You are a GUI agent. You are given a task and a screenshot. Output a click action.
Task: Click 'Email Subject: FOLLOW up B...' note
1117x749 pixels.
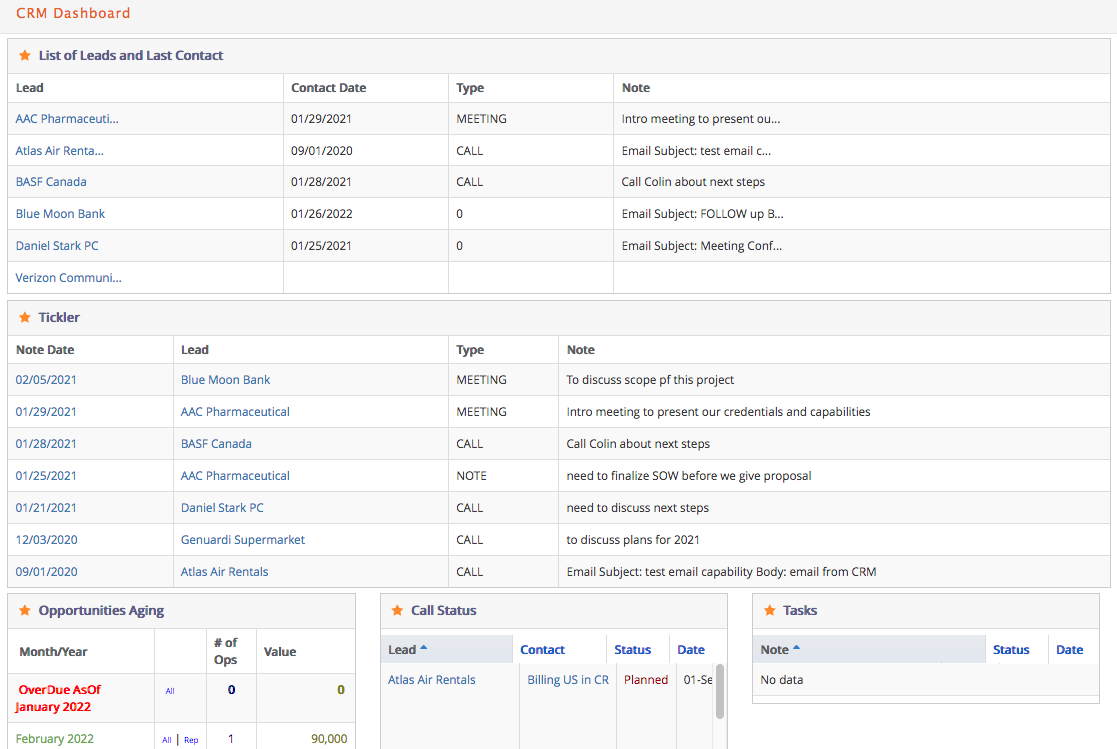[x=702, y=214]
